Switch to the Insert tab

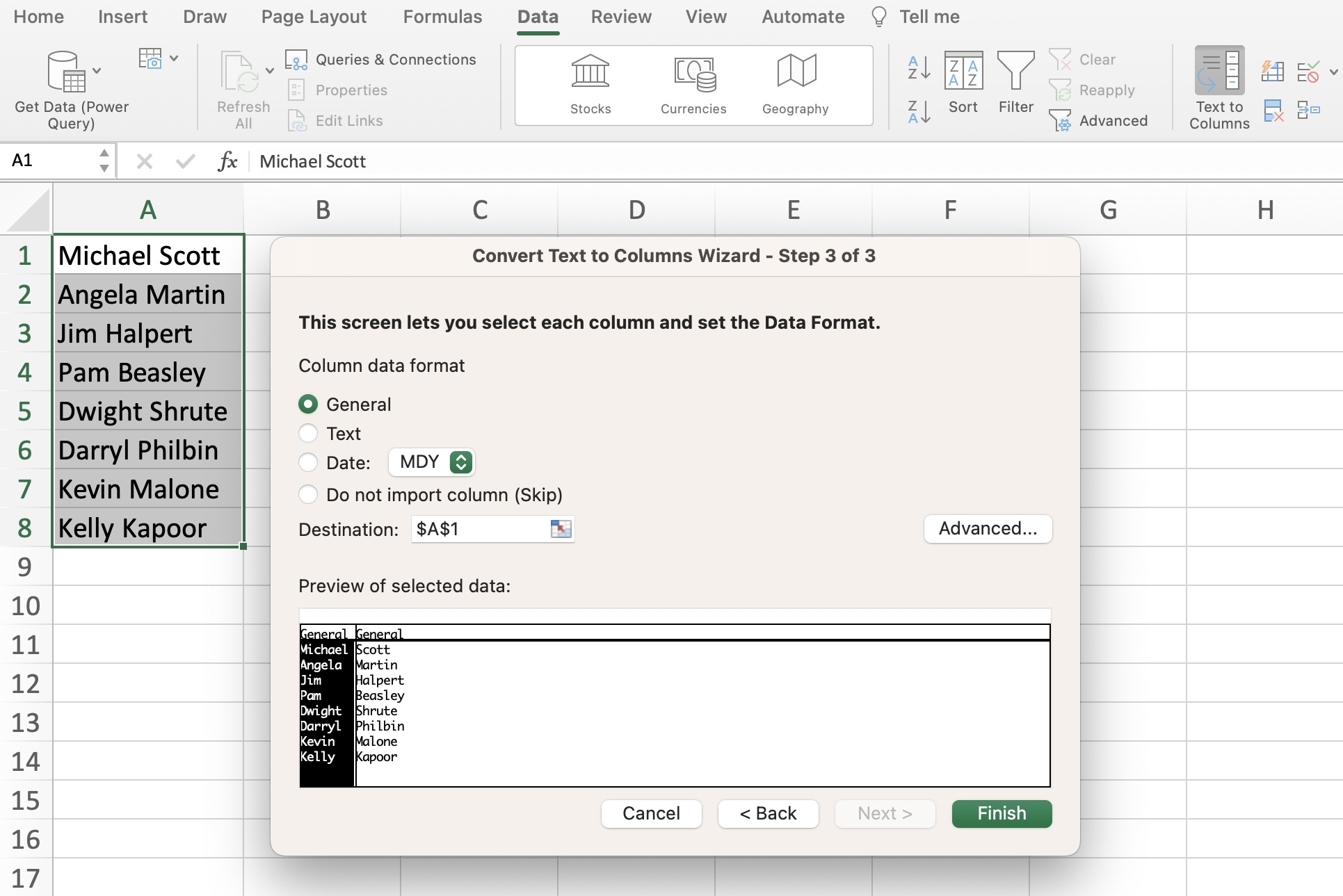coord(122,17)
